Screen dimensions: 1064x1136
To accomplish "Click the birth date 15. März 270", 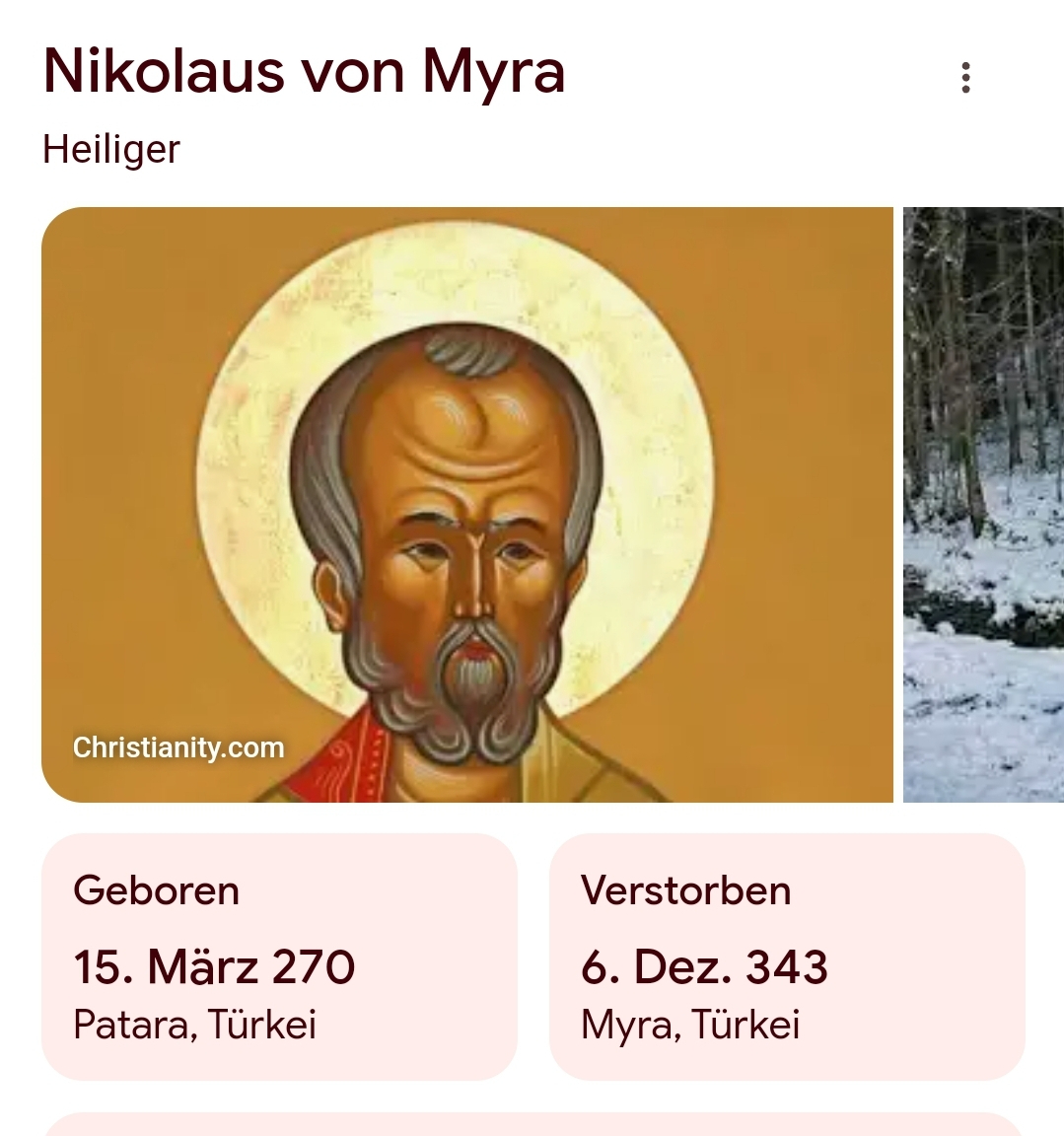I will pos(214,966).
